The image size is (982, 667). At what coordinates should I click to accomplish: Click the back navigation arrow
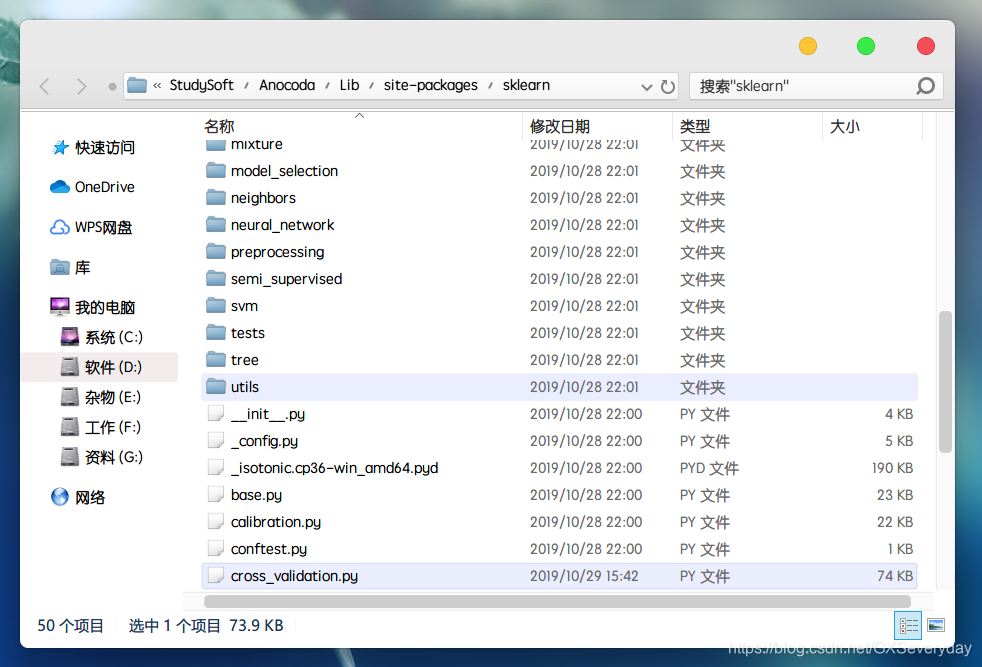click(44, 86)
